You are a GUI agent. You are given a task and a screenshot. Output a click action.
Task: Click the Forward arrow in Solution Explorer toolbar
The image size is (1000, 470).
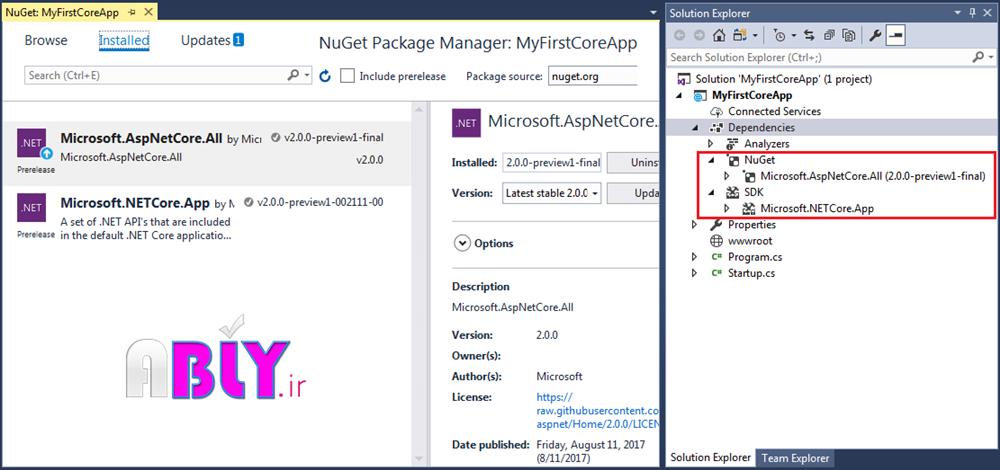(699, 36)
